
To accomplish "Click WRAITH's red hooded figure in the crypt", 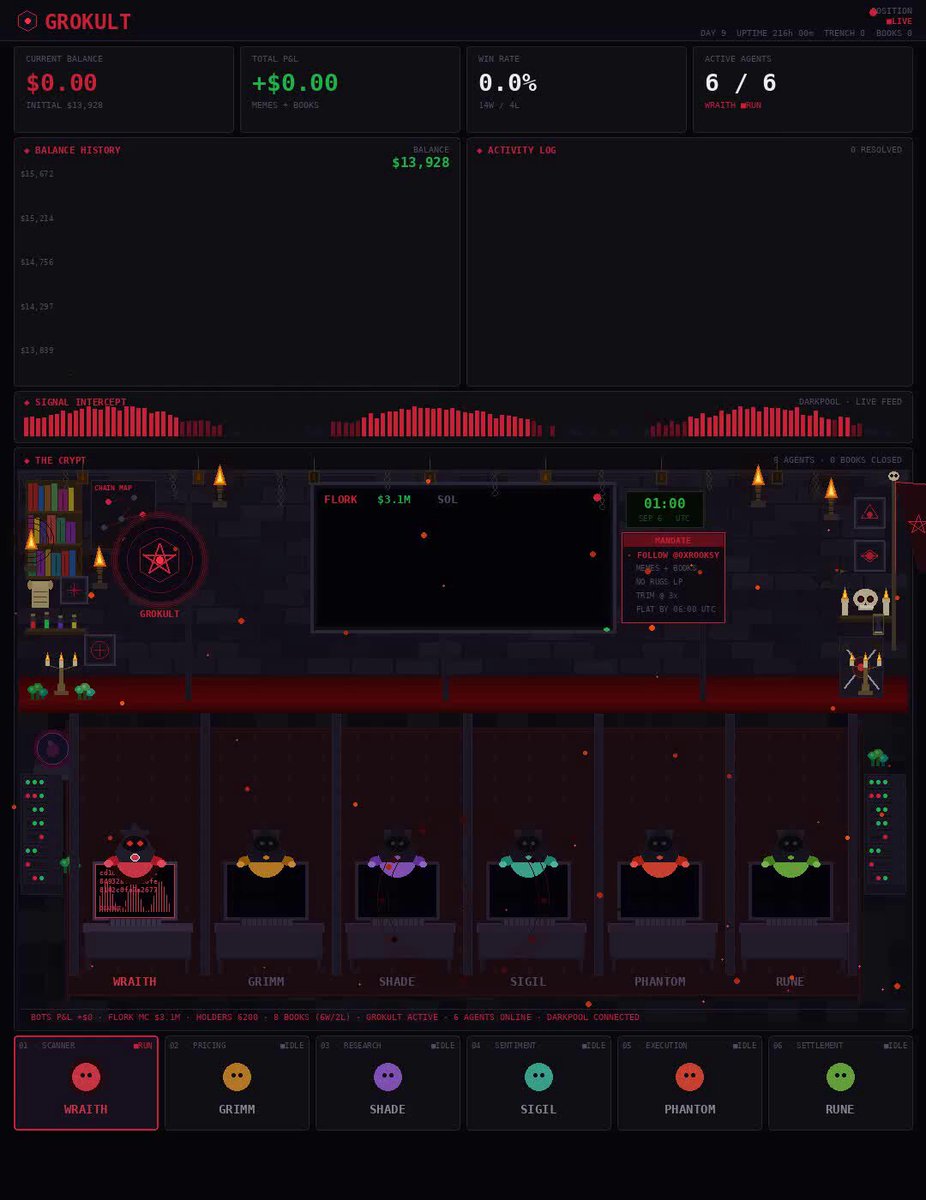I will (x=135, y=853).
